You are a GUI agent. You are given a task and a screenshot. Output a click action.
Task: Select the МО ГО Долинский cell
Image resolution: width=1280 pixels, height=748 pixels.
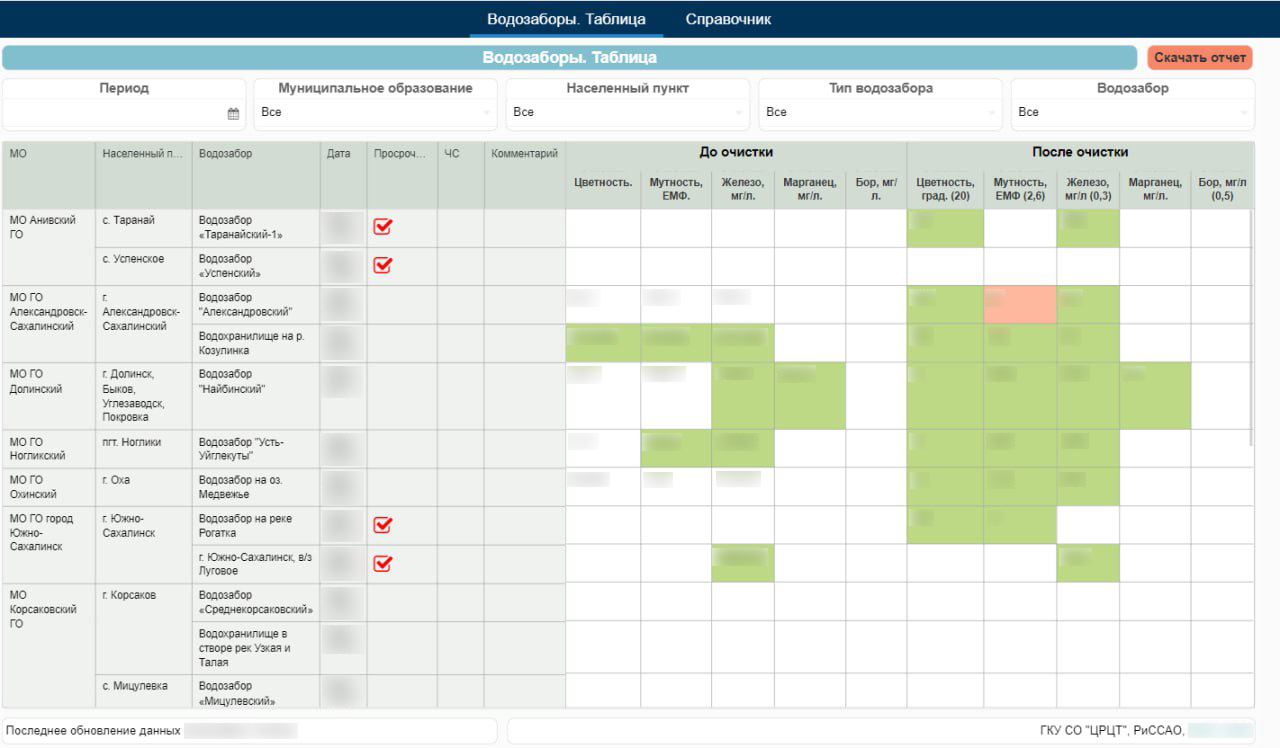point(49,396)
